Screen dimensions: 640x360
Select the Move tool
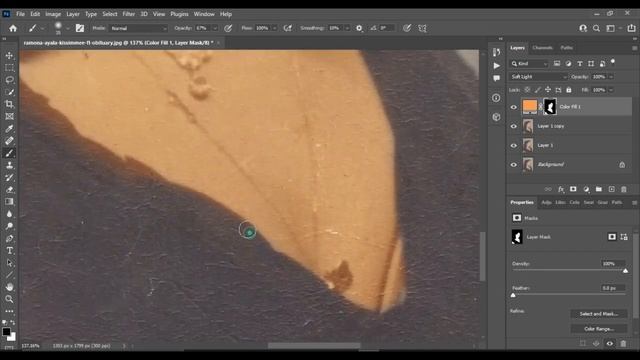point(9,55)
